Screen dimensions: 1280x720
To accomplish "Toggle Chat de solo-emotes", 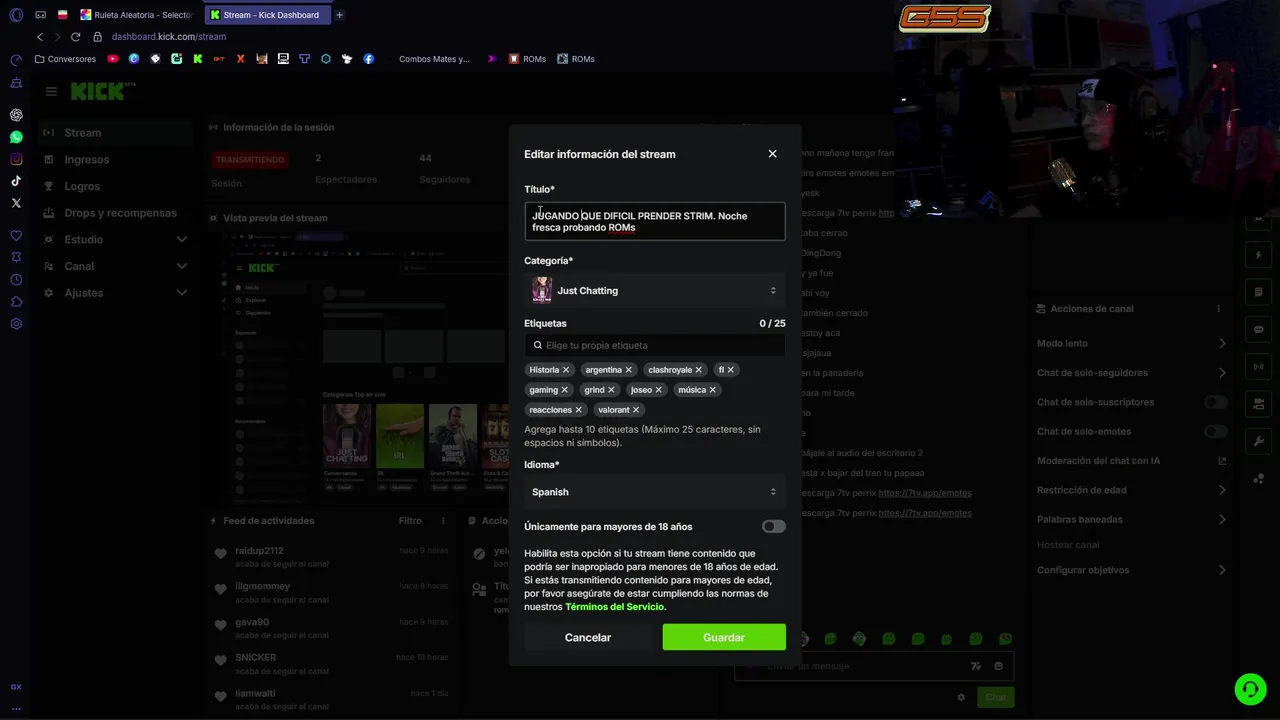I will tap(1215, 432).
